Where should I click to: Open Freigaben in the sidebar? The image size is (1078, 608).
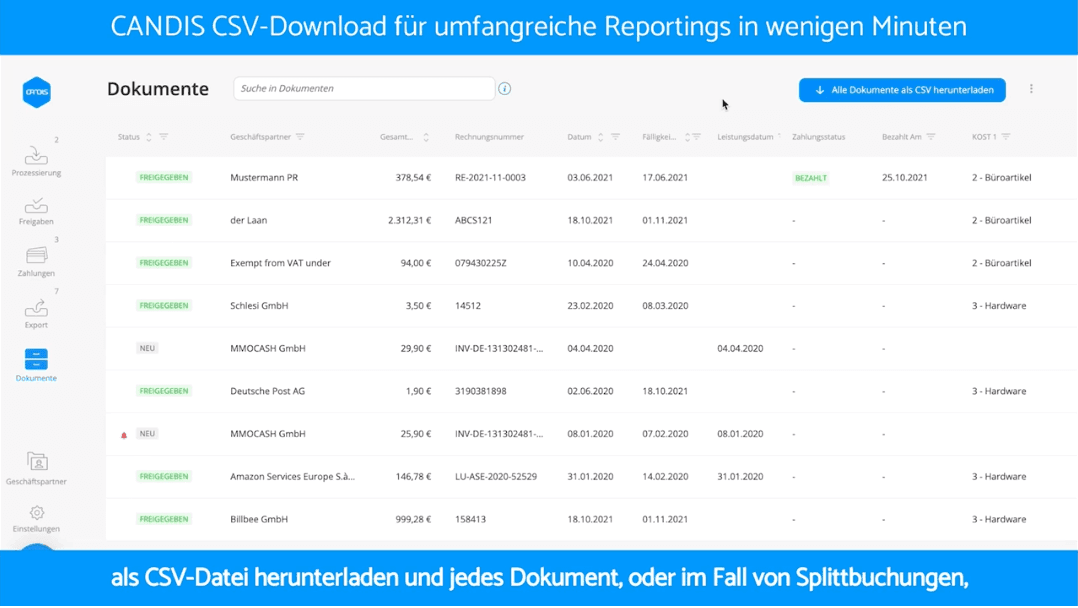pyautogui.click(x=36, y=211)
